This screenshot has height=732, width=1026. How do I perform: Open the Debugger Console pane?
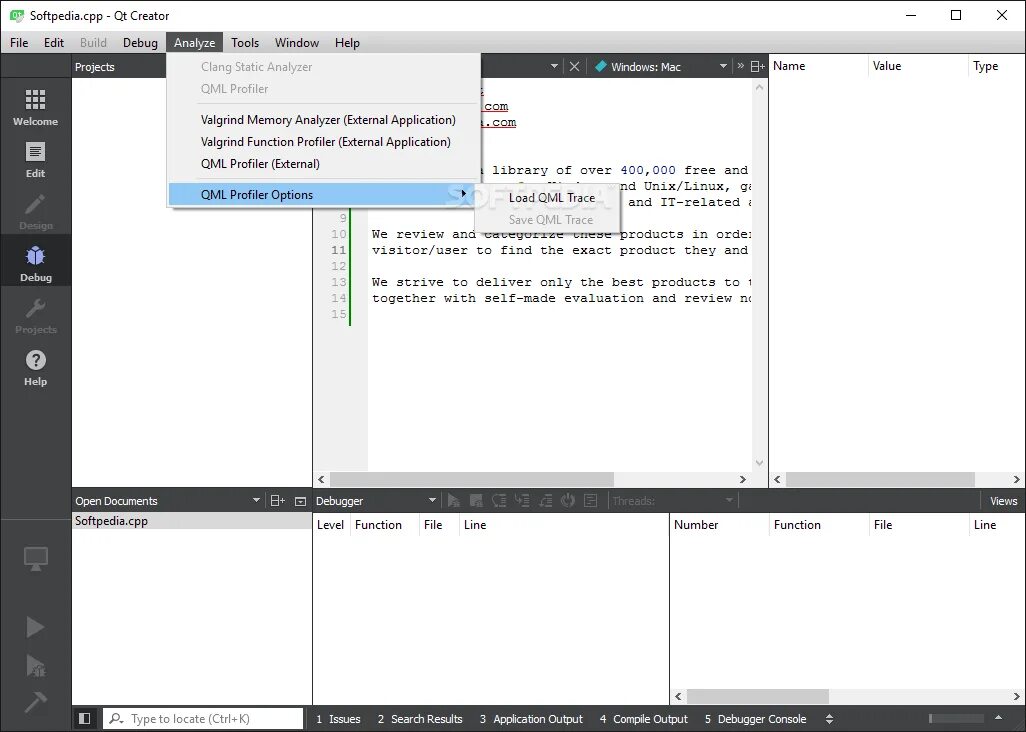755,719
